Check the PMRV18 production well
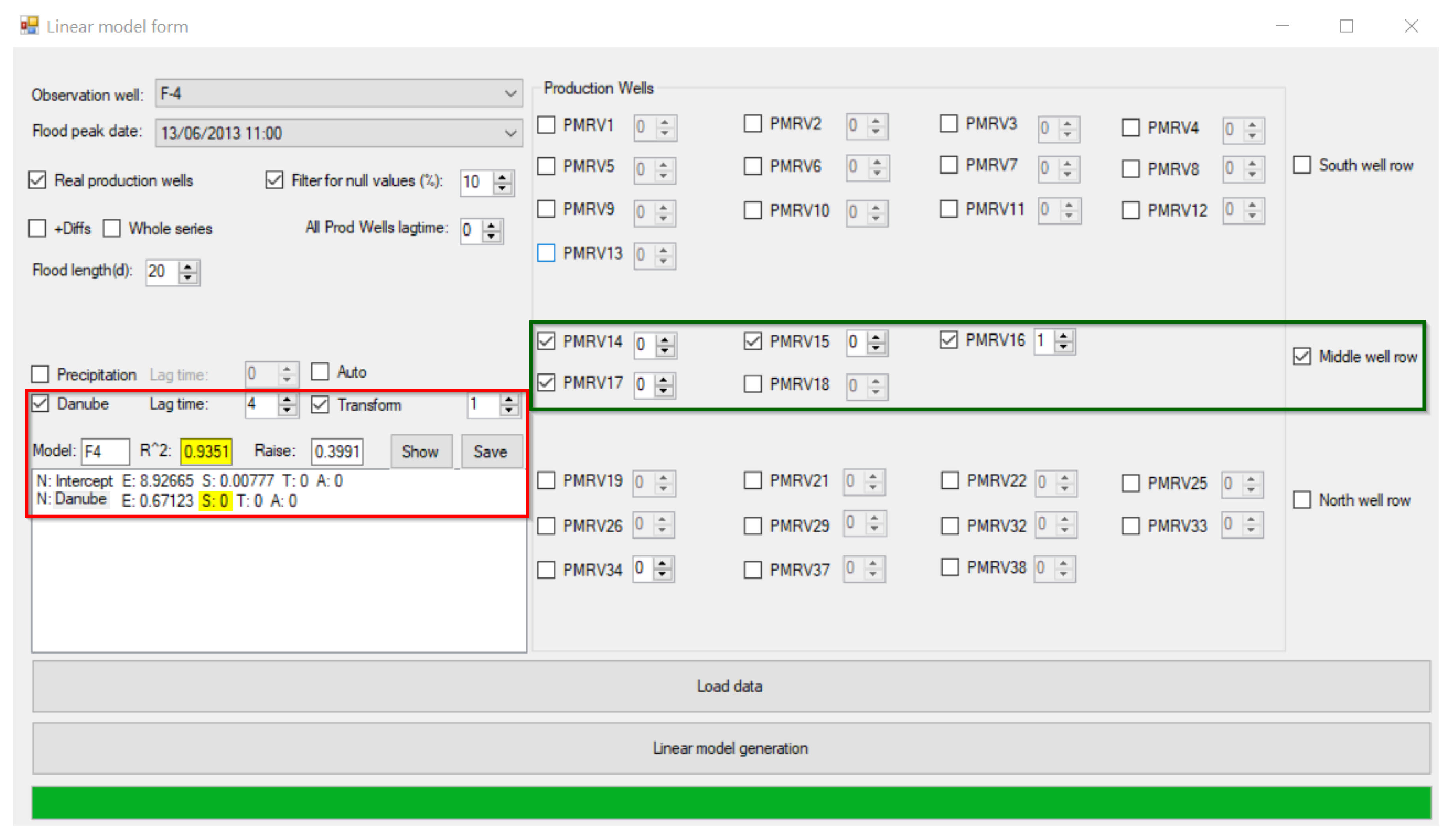The width and height of the screenshot is (1456, 839). [x=753, y=384]
